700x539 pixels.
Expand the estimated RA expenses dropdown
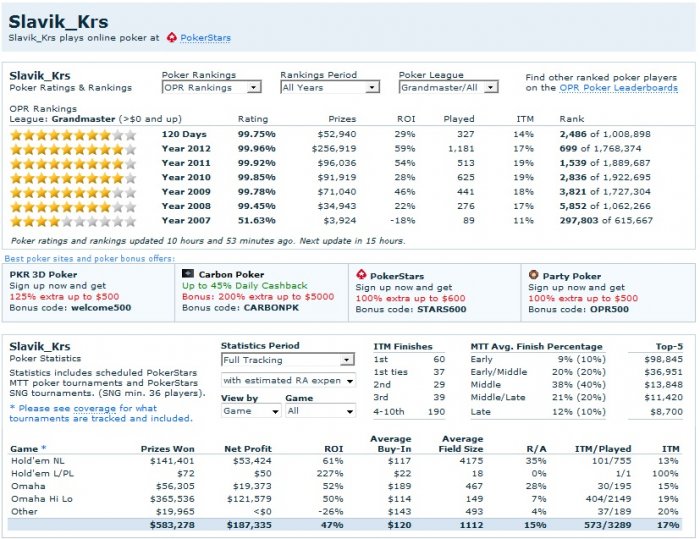[287, 380]
